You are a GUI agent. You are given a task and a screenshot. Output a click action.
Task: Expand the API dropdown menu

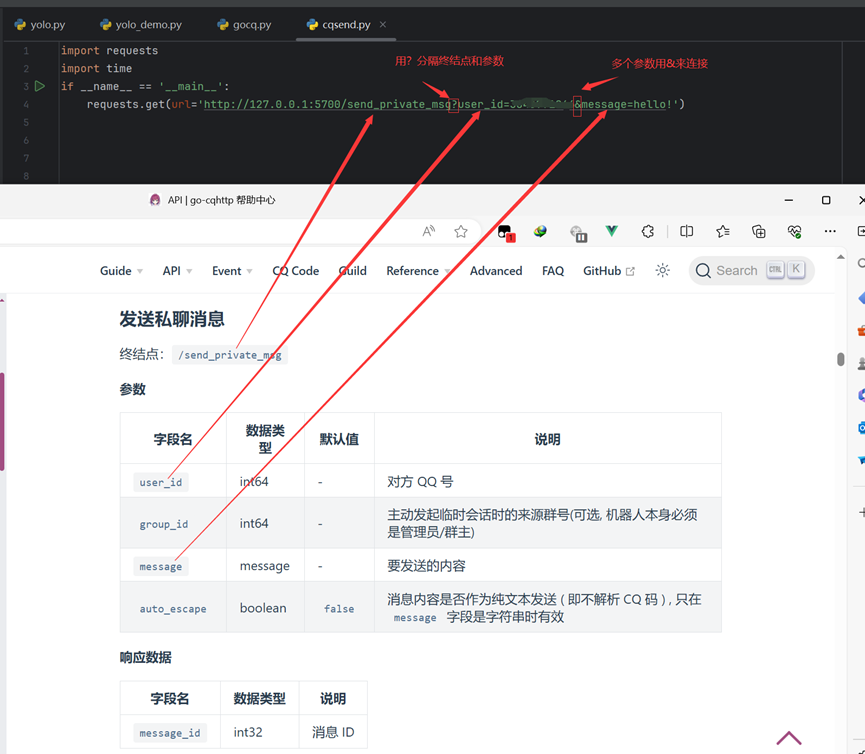[177, 271]
